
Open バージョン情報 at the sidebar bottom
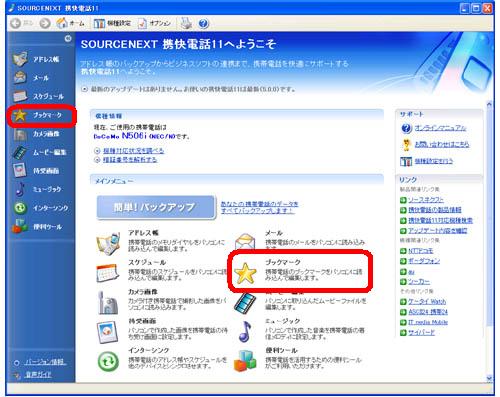(45, 362)
